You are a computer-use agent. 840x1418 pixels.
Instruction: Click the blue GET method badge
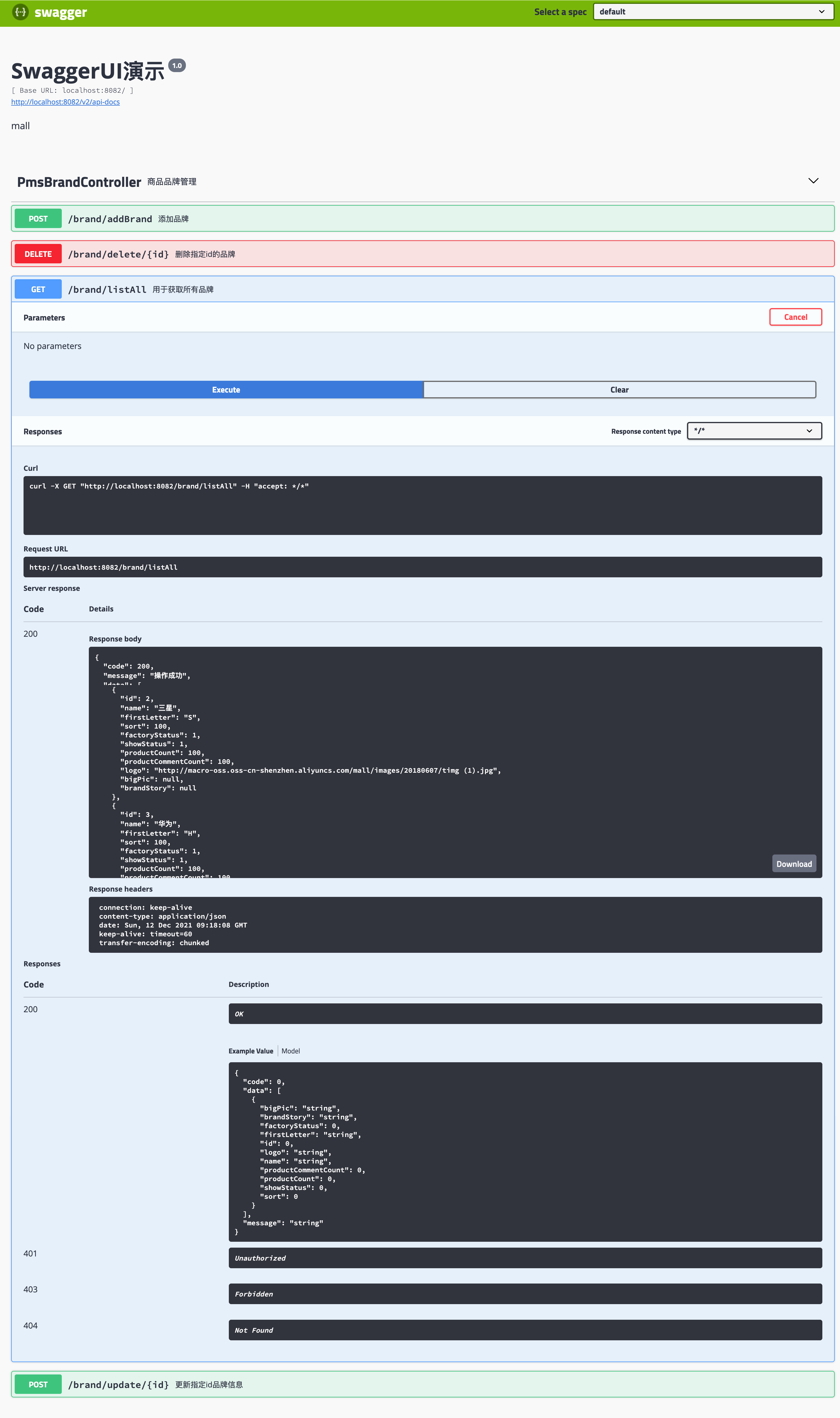(38, 289)
